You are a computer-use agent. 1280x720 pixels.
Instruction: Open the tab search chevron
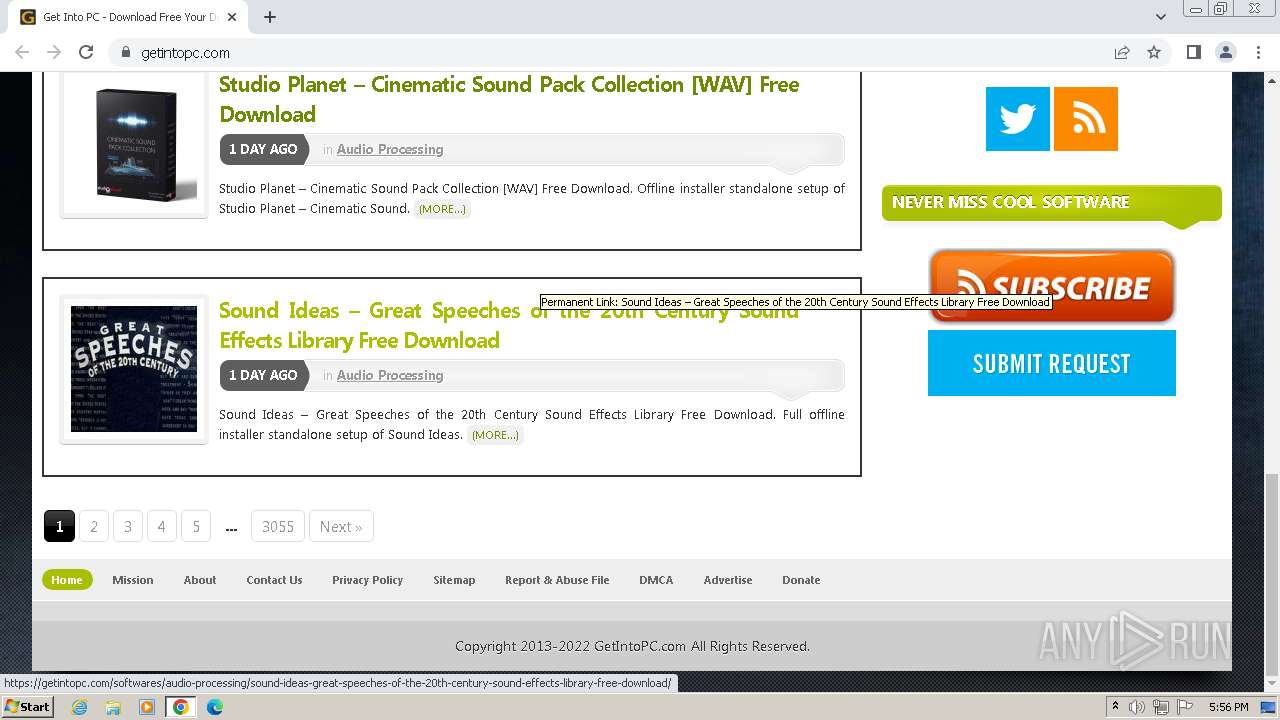point(1161,17)
